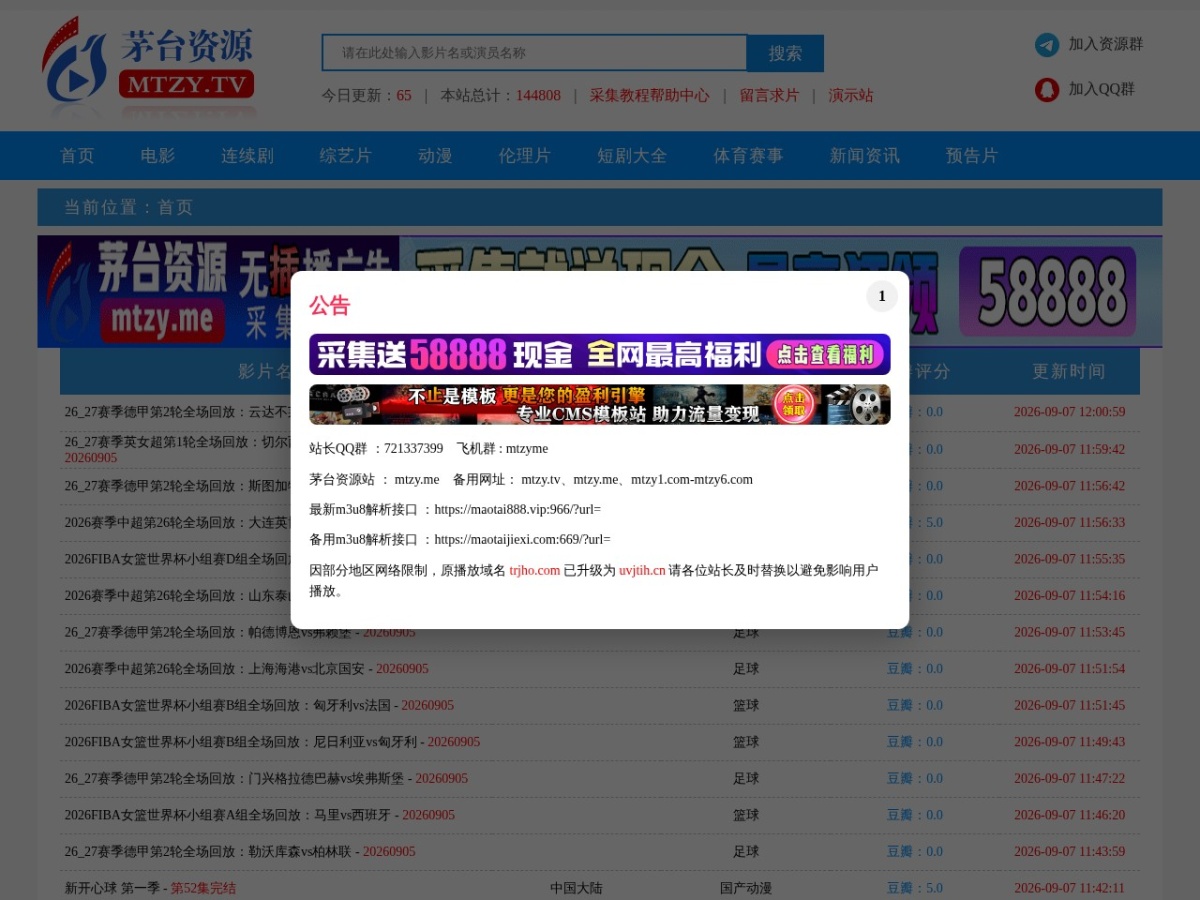Click the 搜索 search button
This screenshot has width=1200, height=900.
pos(785,53)
